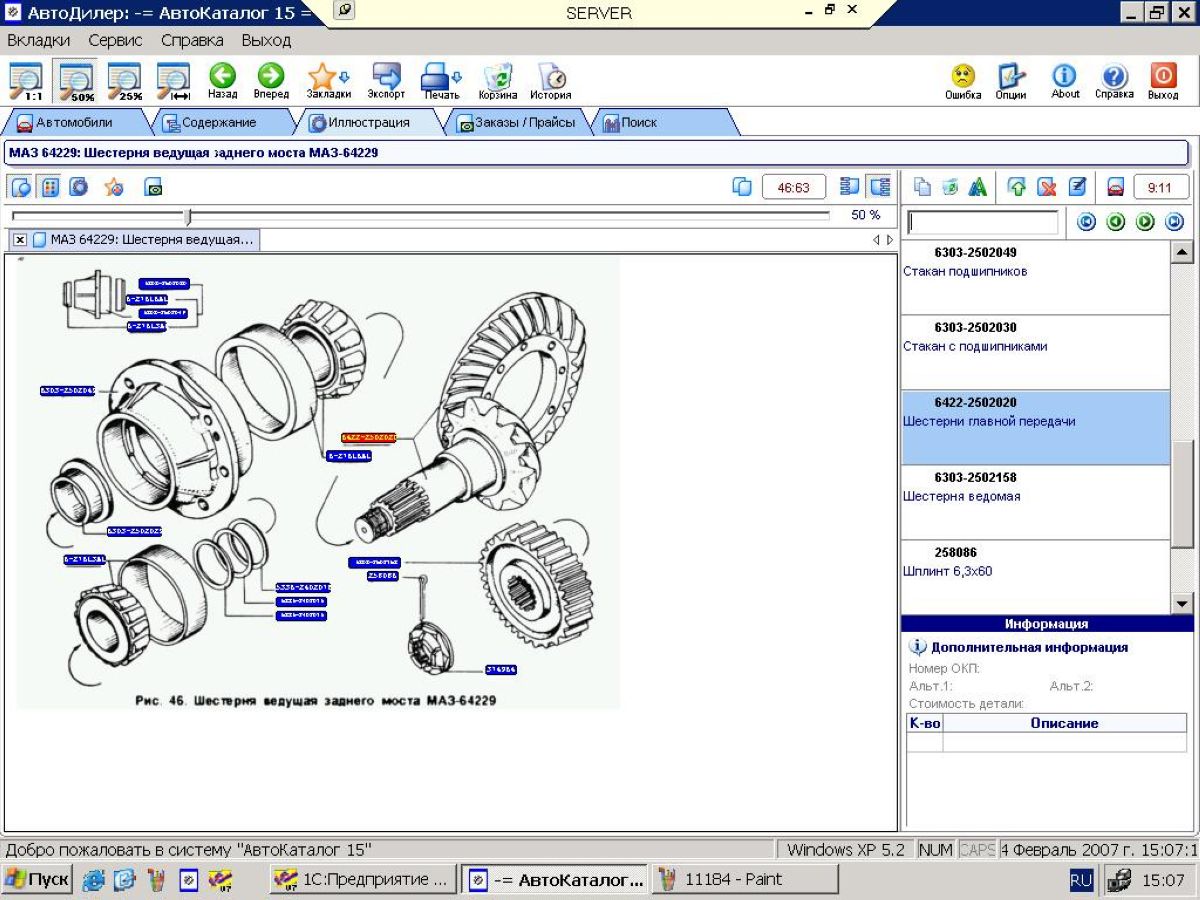Open the Сервис menu
This screenshot has width=1200, height=900.
[115, 41]
